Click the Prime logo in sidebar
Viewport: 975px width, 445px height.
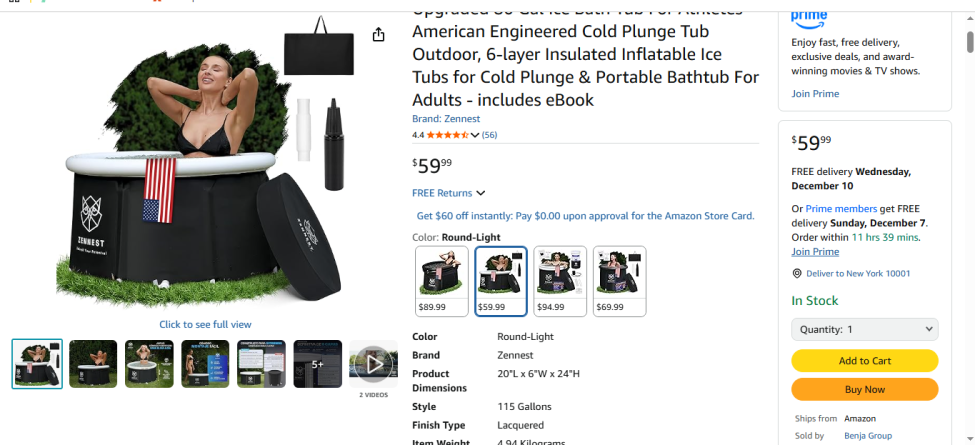(808, 17)
